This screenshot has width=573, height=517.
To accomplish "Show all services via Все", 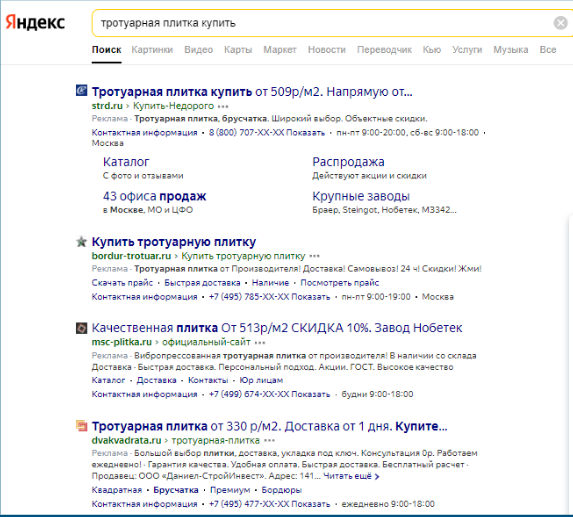I will pos(548,50).
